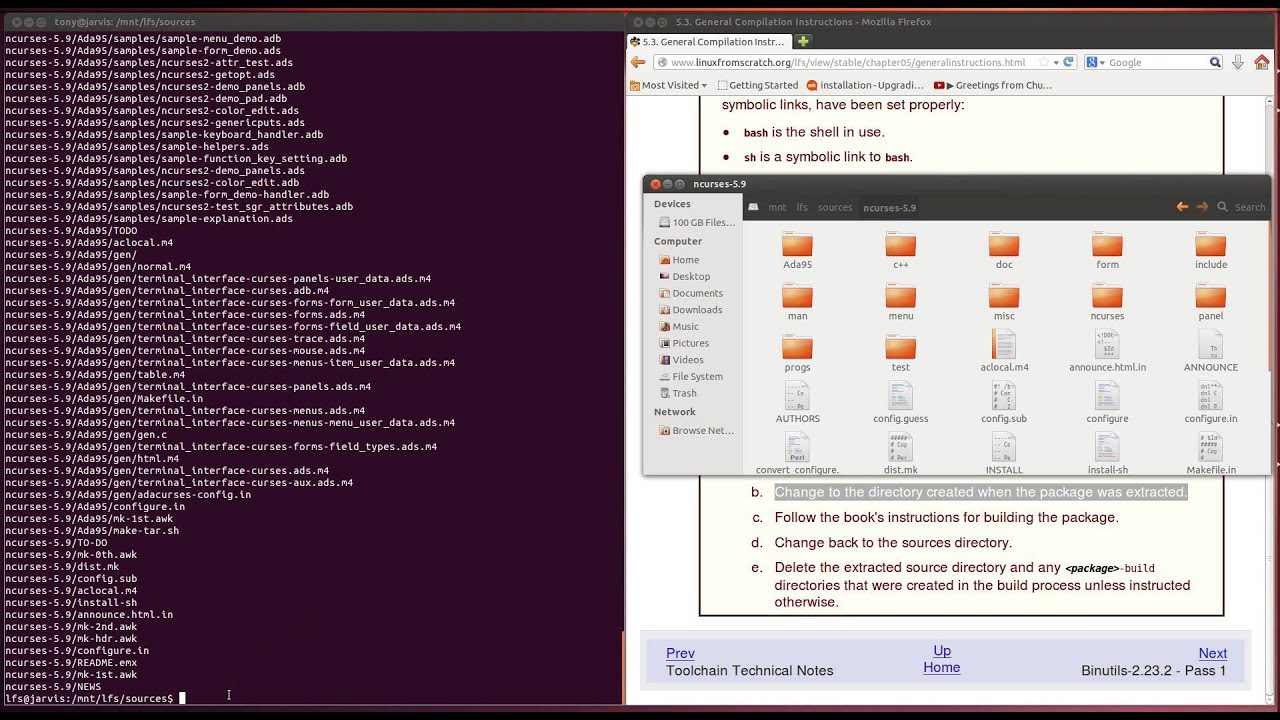The image size is (1280, 720).
Task: Bookmark page with the star icon
Action: click(1044, 62)
